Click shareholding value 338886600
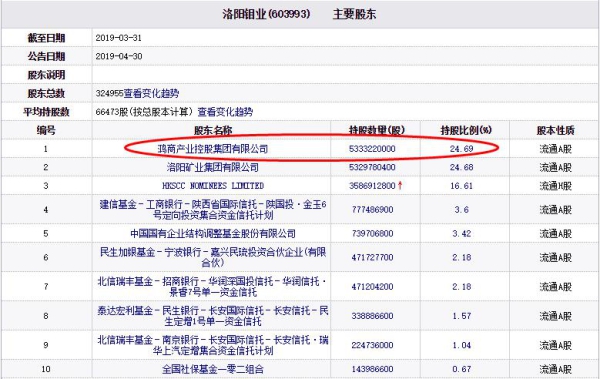Image resolution: width=600 pixels, height=379 pixels. [372, 316]
